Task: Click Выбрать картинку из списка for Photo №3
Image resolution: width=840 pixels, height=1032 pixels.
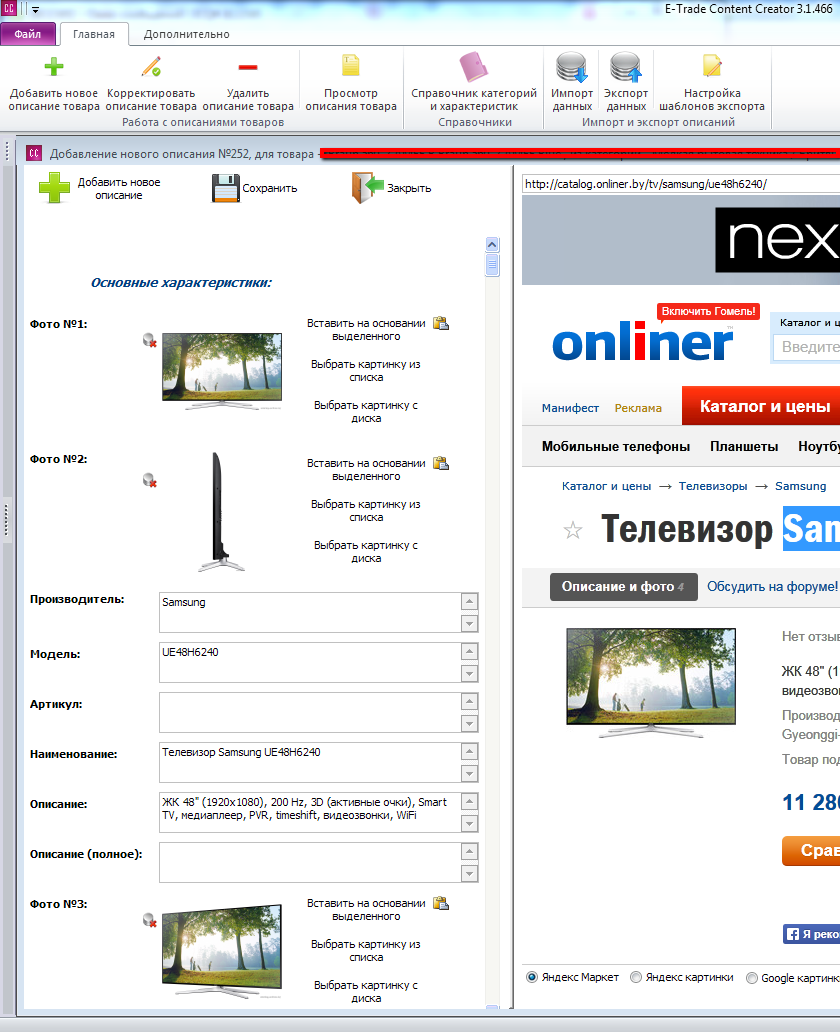Action: tap(365, 950)
